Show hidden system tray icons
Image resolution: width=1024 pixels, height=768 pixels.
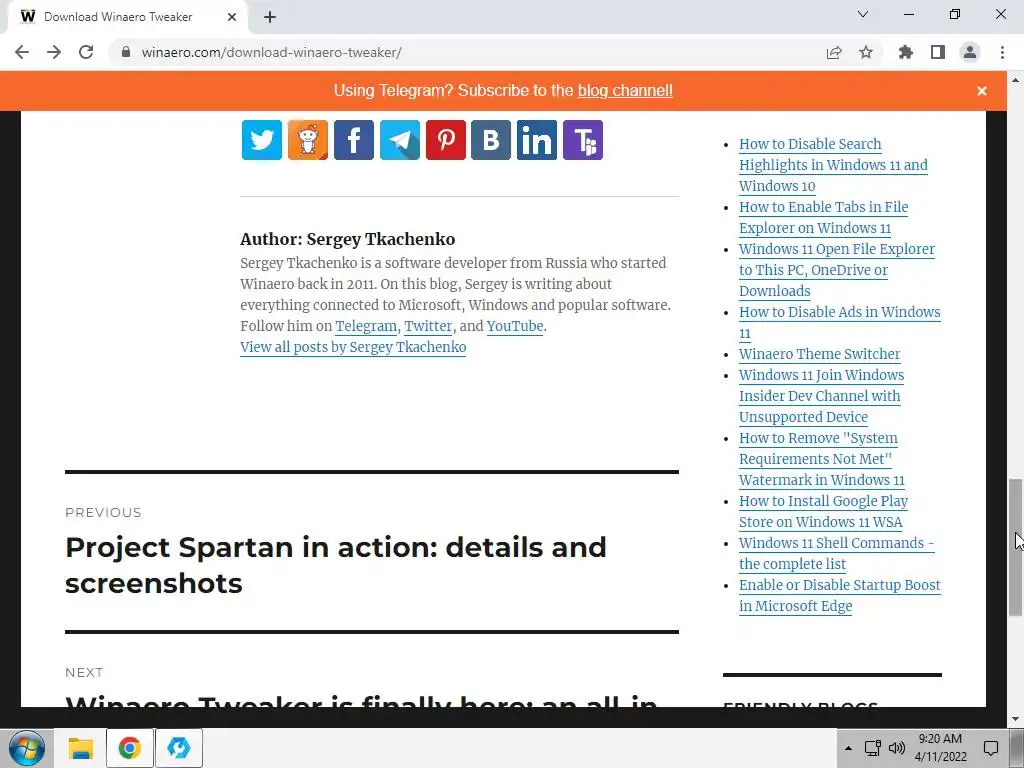[x=848, y=748]
